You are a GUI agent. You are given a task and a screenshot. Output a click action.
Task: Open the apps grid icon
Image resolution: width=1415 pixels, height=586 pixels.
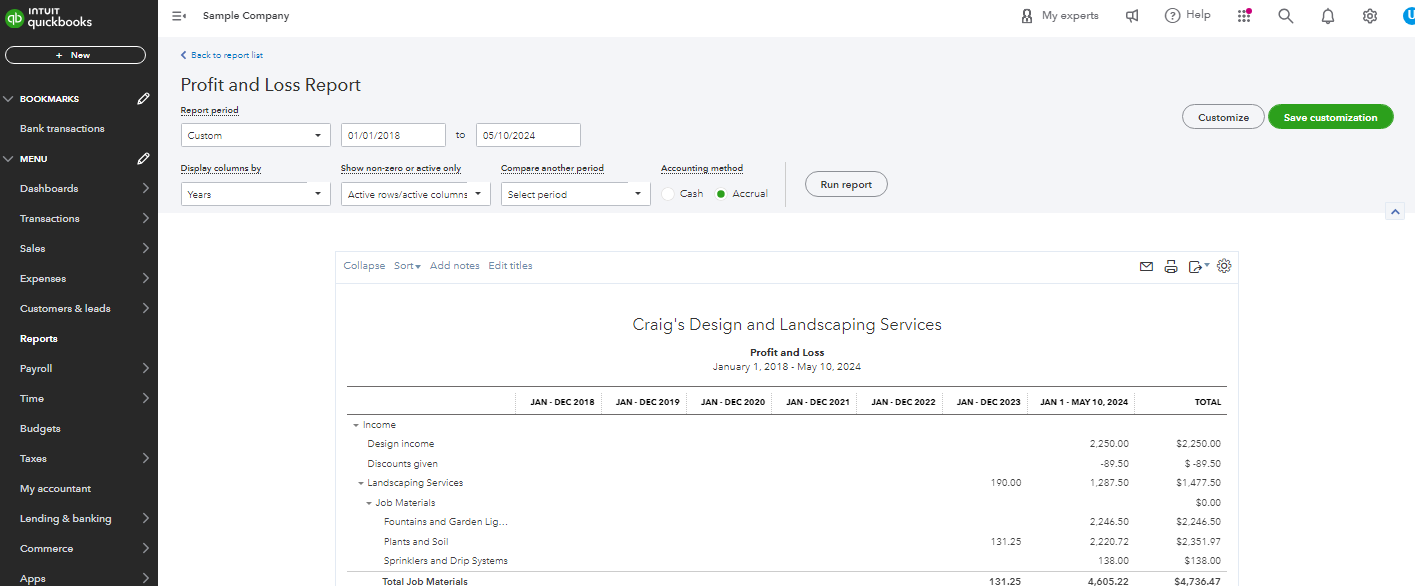click(1244, 16)
